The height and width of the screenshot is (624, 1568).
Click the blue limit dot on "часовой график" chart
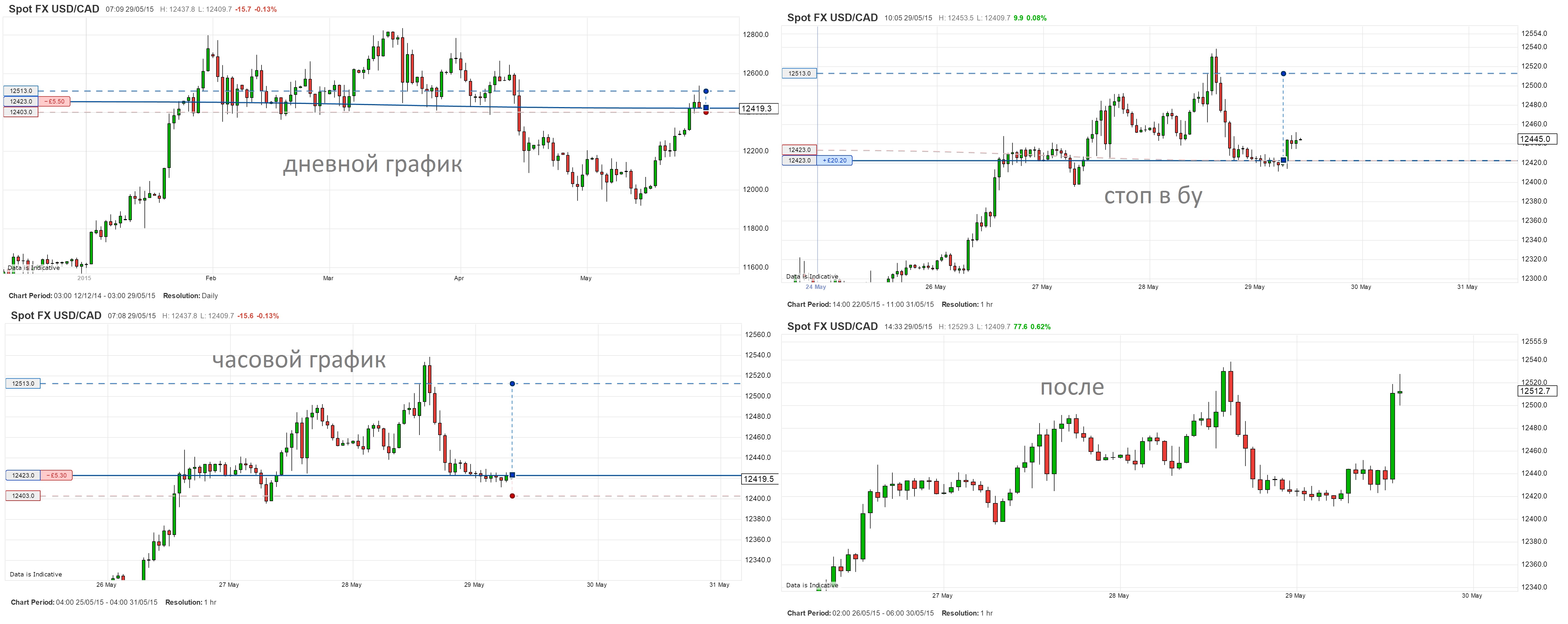[x=512, y=383]
